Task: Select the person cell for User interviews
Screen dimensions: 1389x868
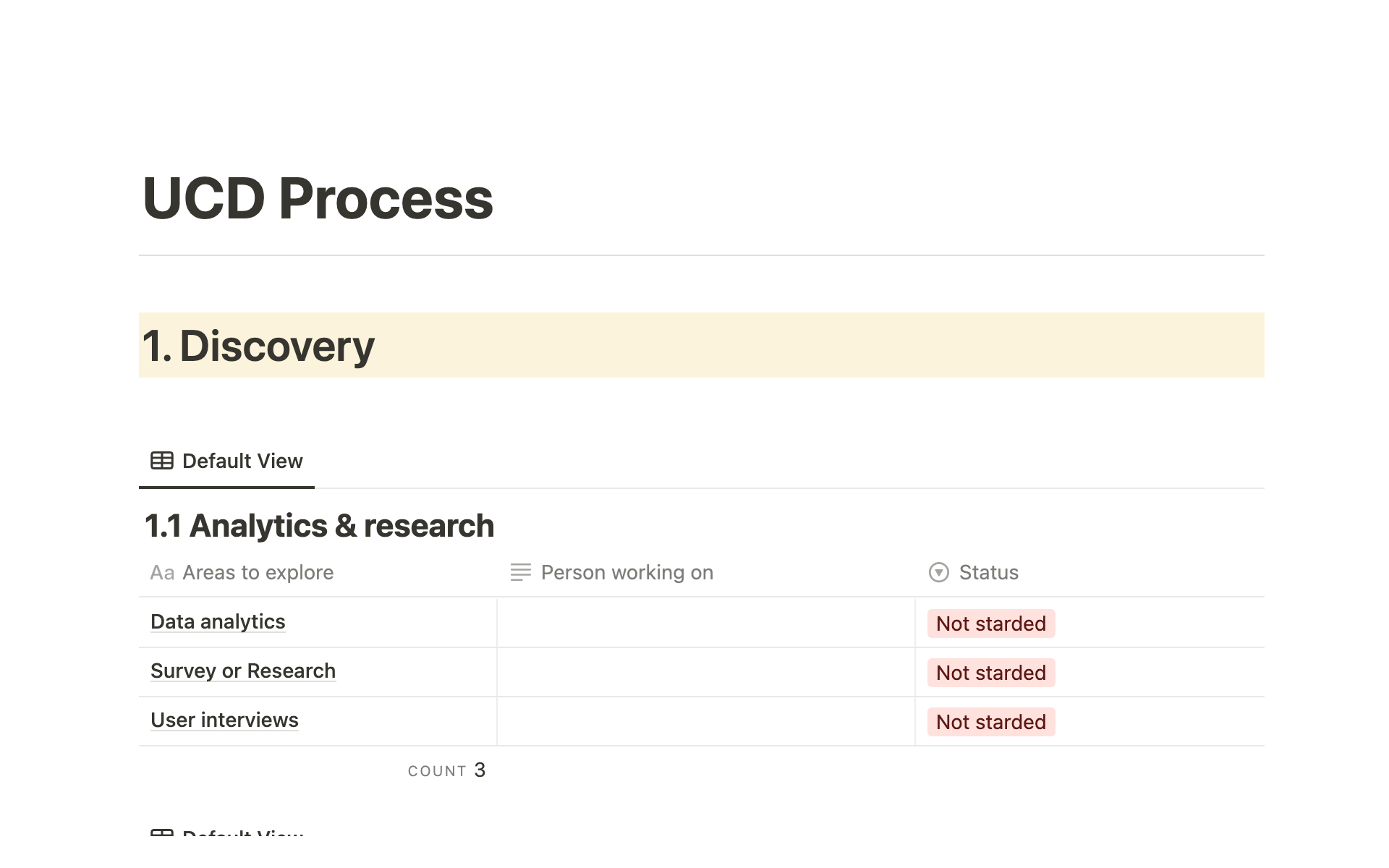Action: [x=705, y=721]
